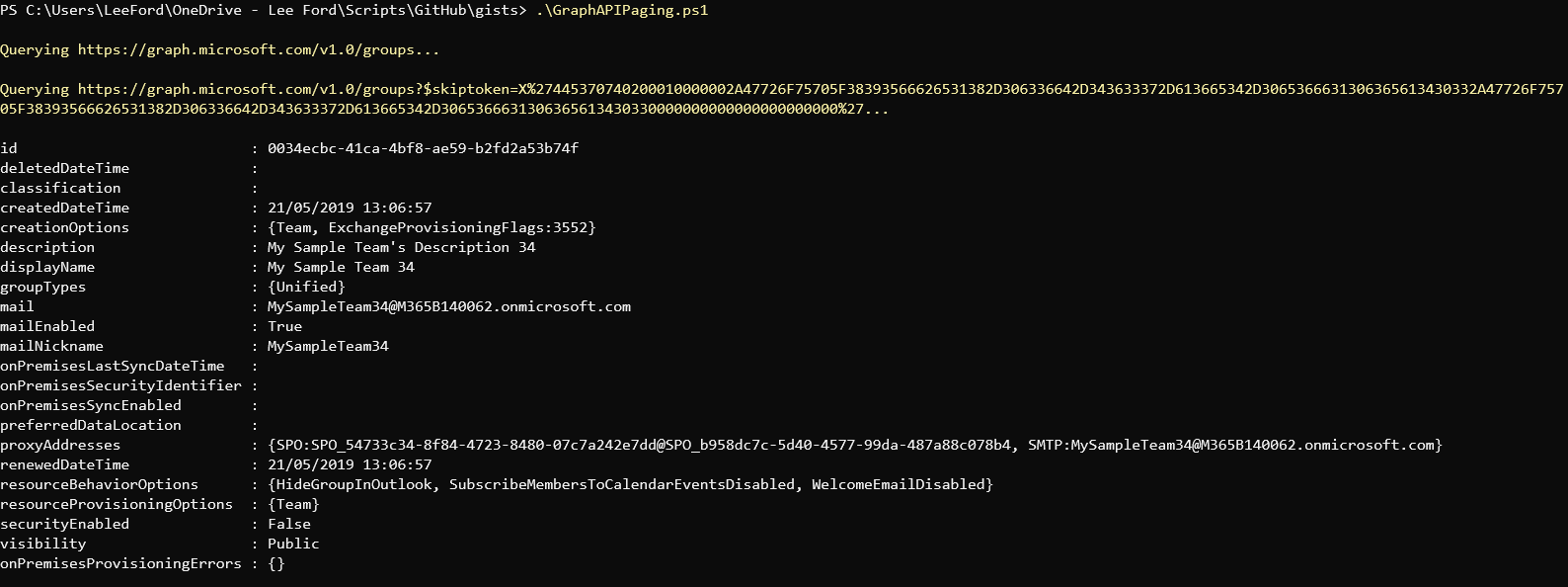Click the visibility Public value

[293, 544]
